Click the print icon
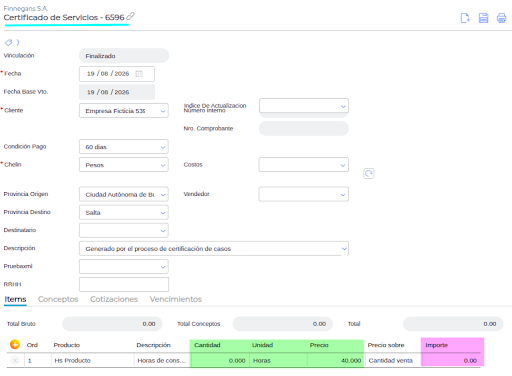 point(501,18)
